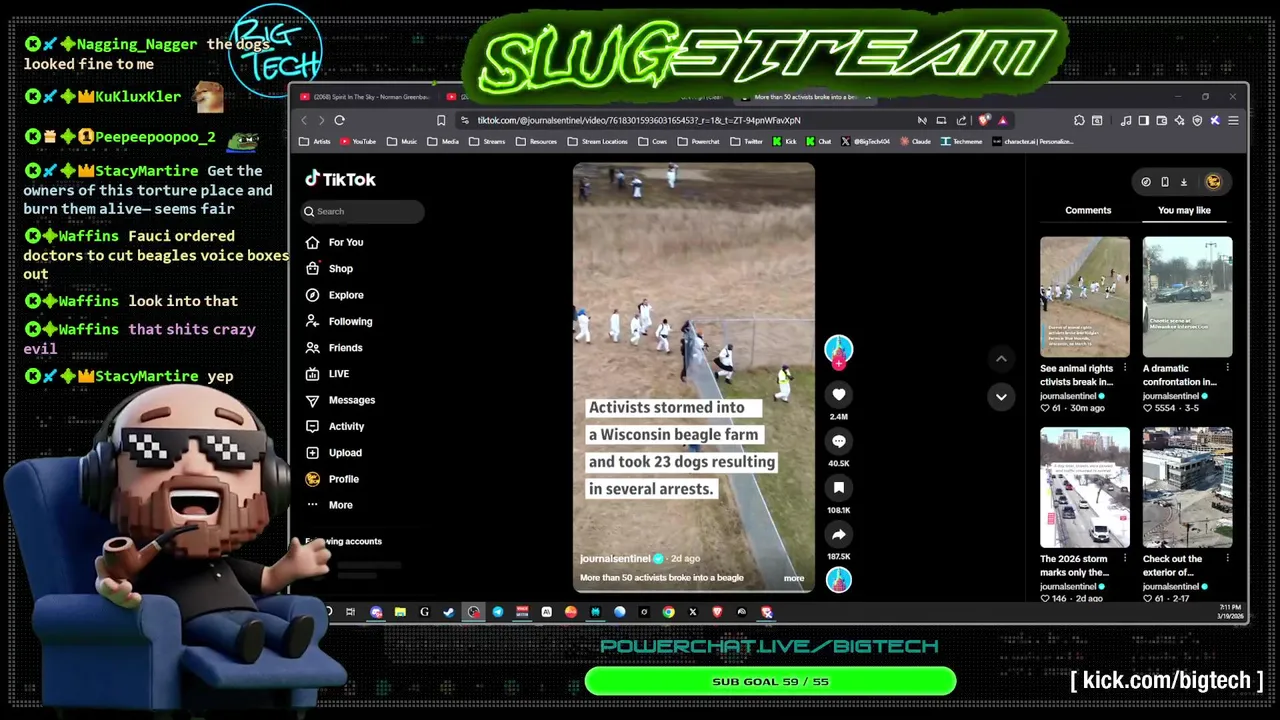Open 'The 2026 storm marks only the' thumbnail
The image size is (1280, 720).
[x=1085, y=488]
